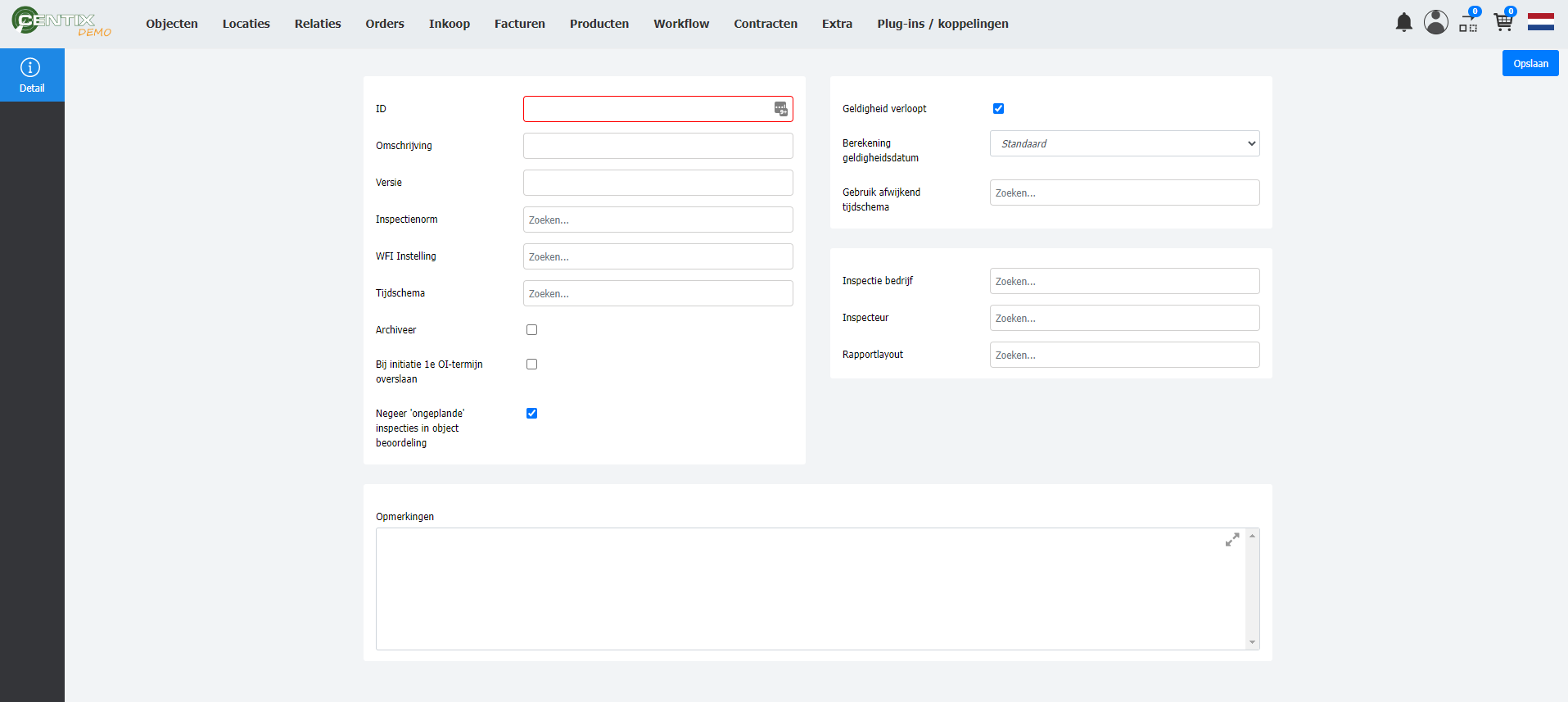Expand the Opmerkingen textarea with the enlarge icon
Image resolution: width=1568 pixels, height=702 pixels.
(x=1231, y=540)
